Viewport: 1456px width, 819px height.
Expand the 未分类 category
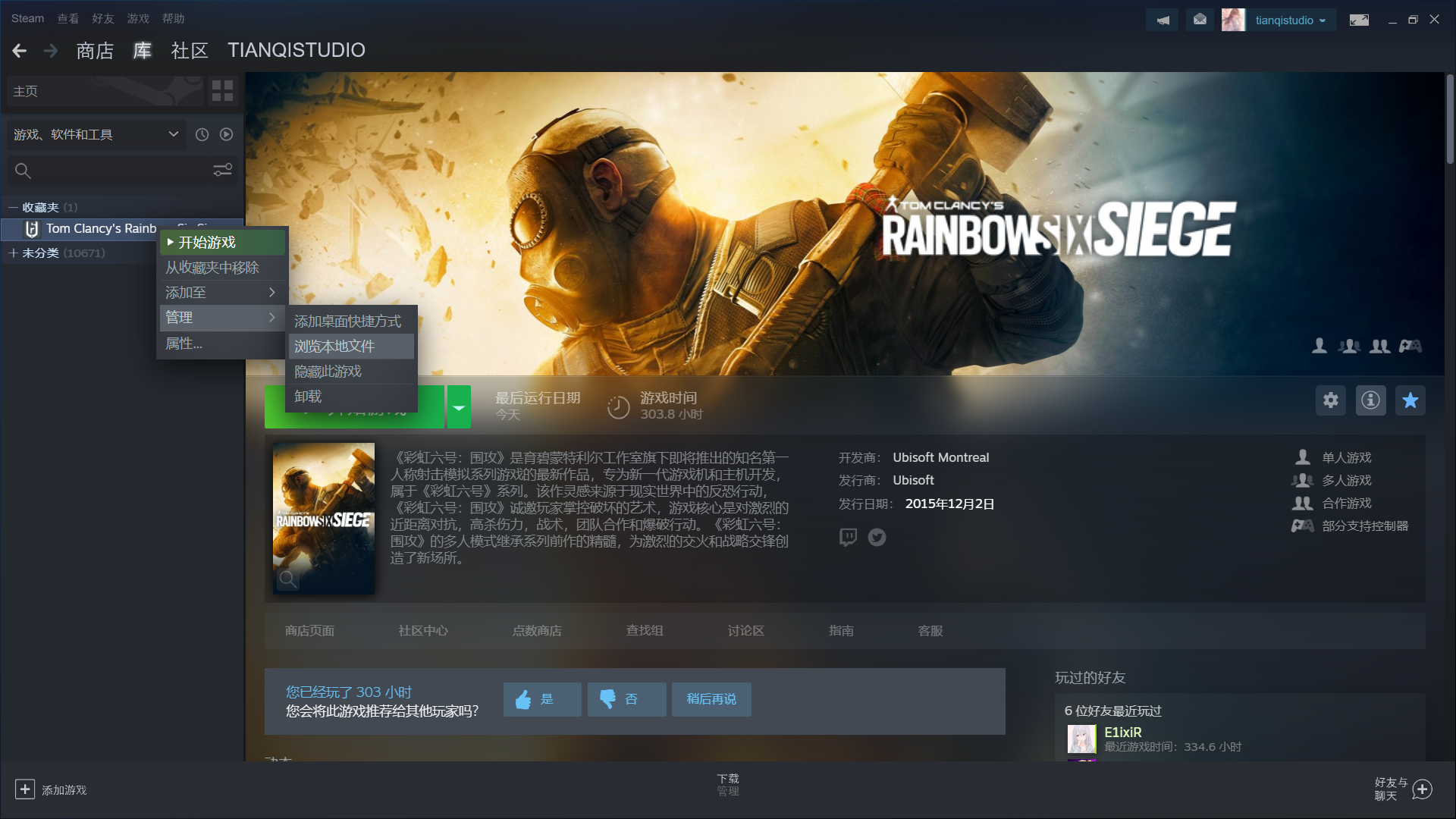click(13, 253)
